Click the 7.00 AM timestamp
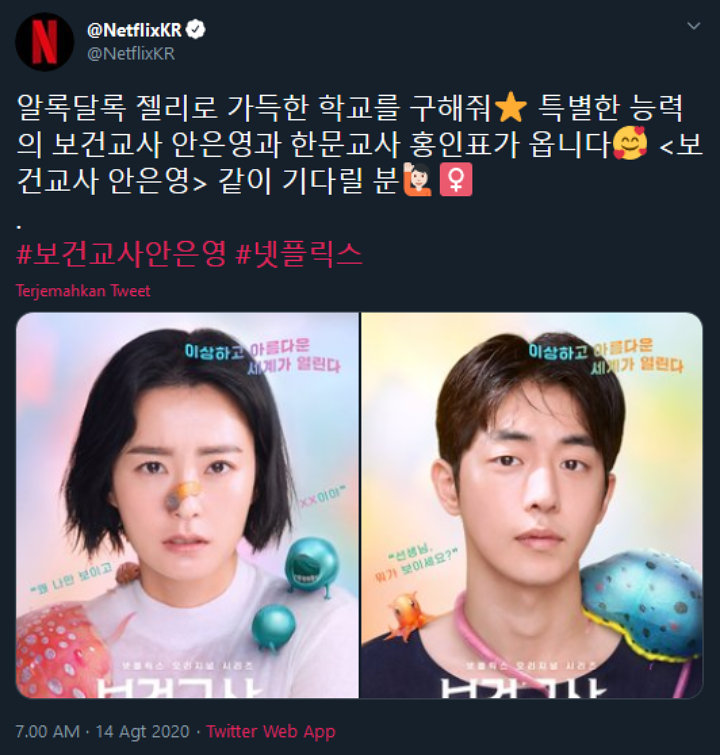This screenshot has height=755, width=720. click(x=47, y=731)
